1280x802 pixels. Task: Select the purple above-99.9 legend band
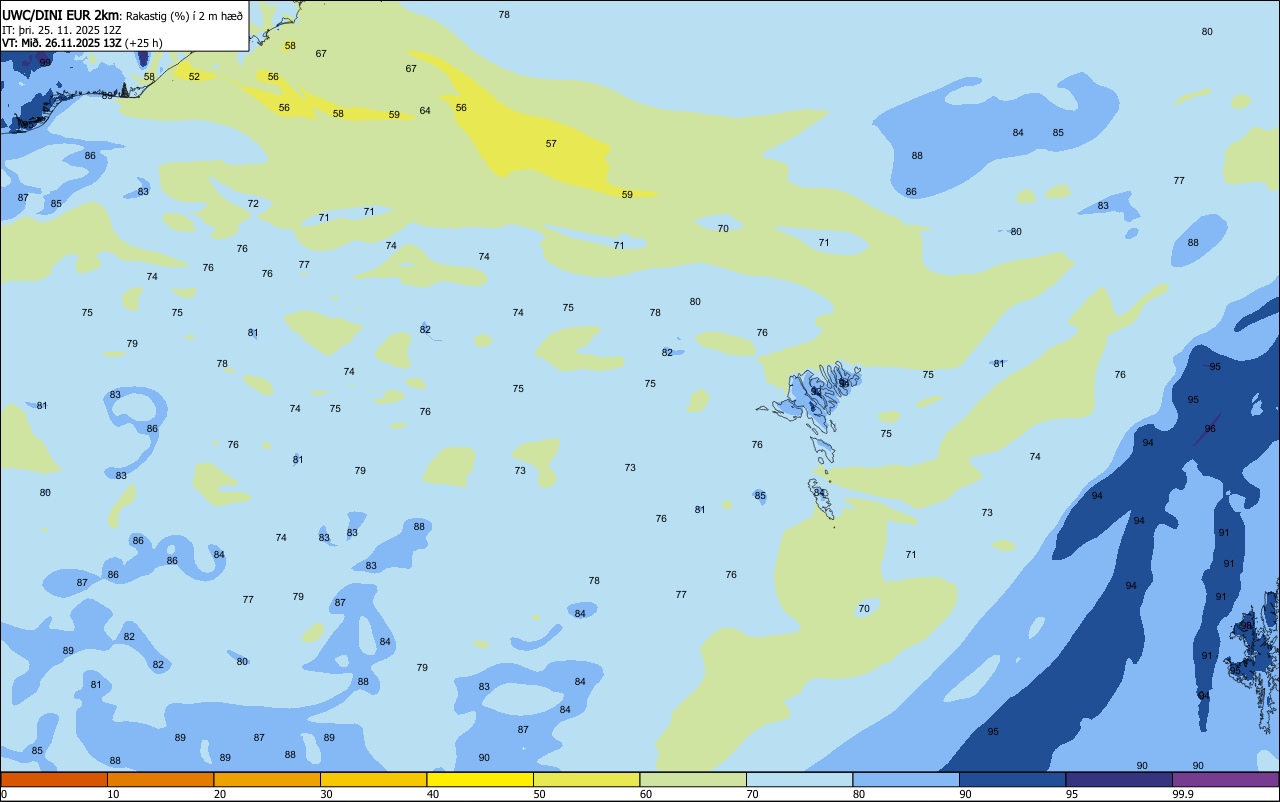coord(1225,779)
